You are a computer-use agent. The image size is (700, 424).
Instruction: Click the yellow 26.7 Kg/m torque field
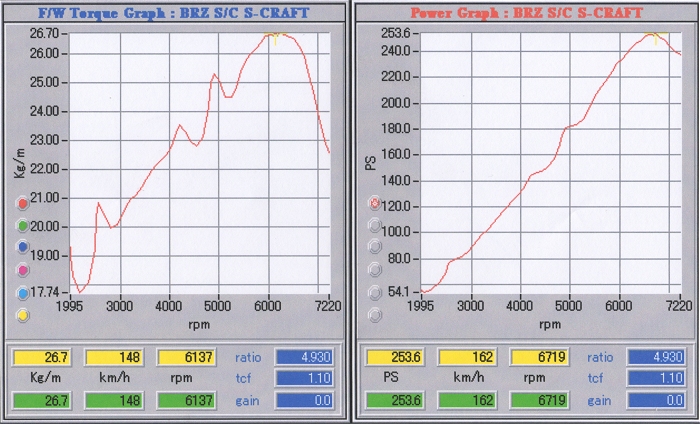tap(41, 357)
